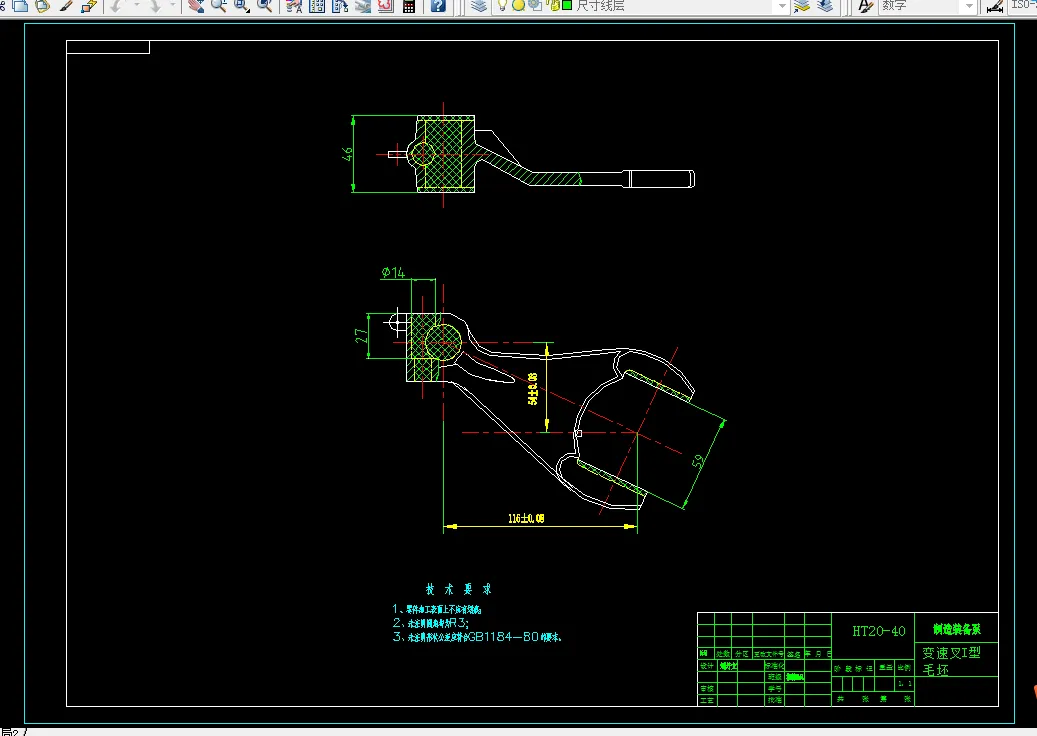This screenshot has height=736, width=1037.
Task: Open the Sheet Set Manager icon
Action: click(x=363, y=6)
